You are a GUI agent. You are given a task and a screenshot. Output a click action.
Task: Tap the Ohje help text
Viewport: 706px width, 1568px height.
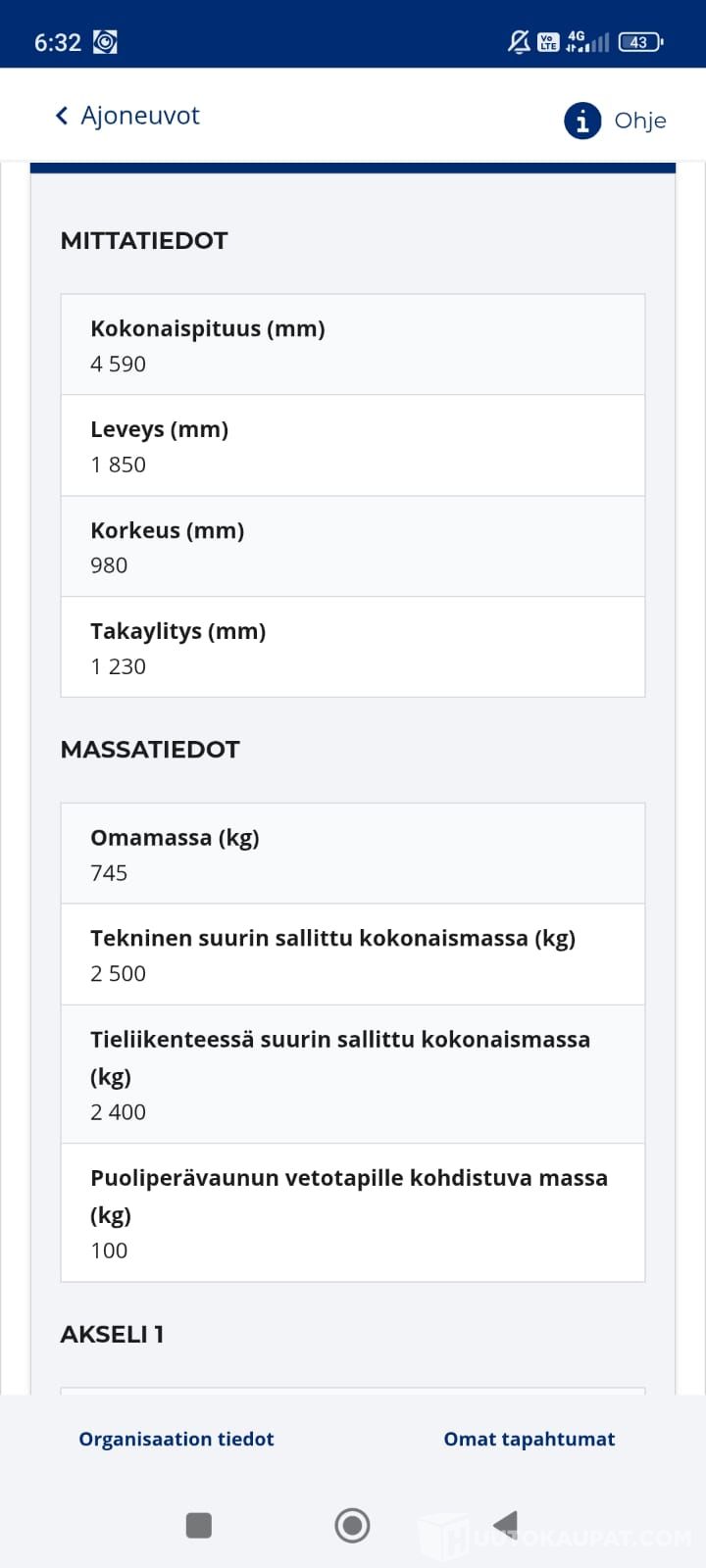tap(640, 121)
